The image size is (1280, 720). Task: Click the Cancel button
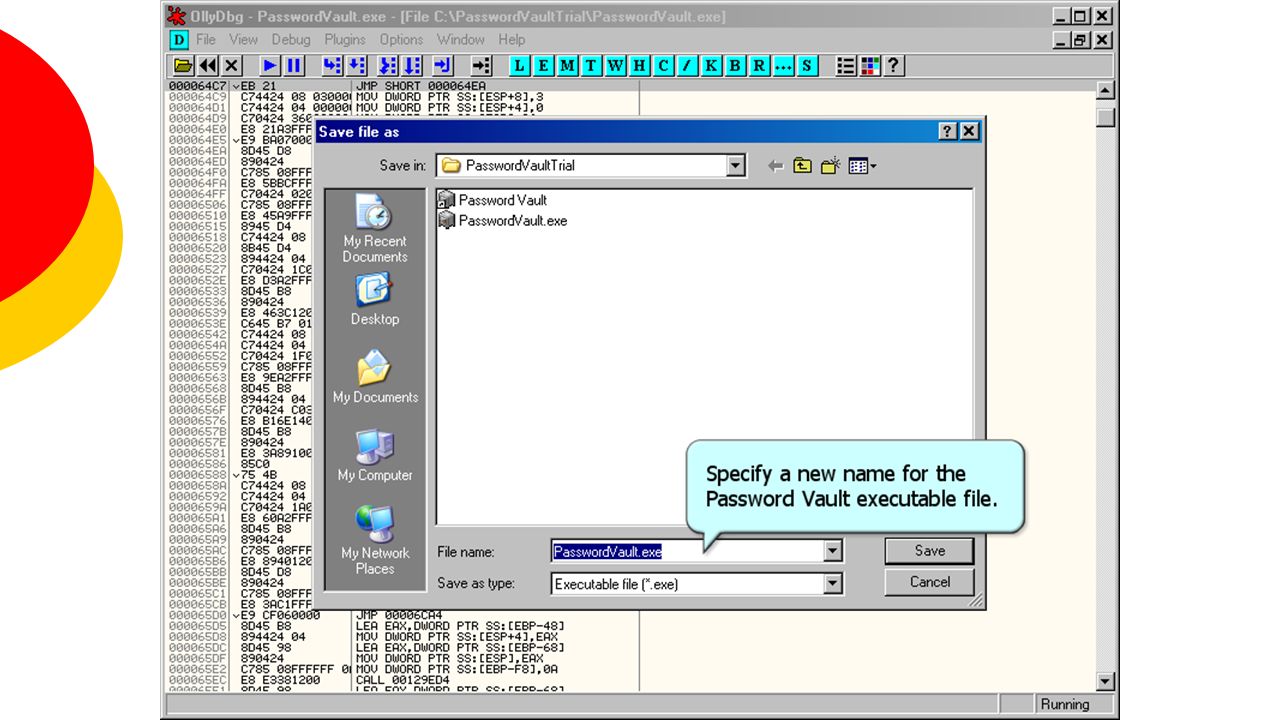coord(930,582)
